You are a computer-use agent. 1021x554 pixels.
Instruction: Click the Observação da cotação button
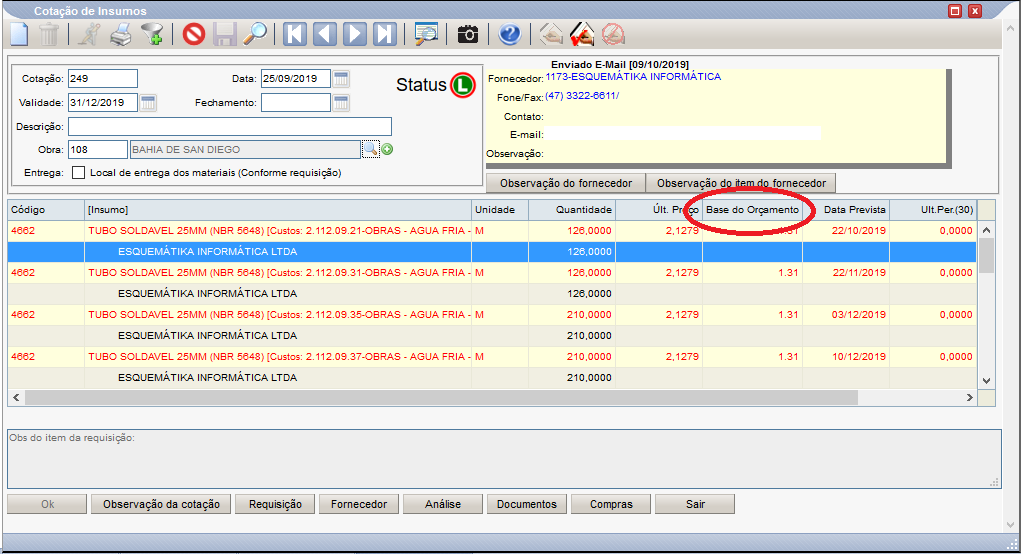[161, 505]
